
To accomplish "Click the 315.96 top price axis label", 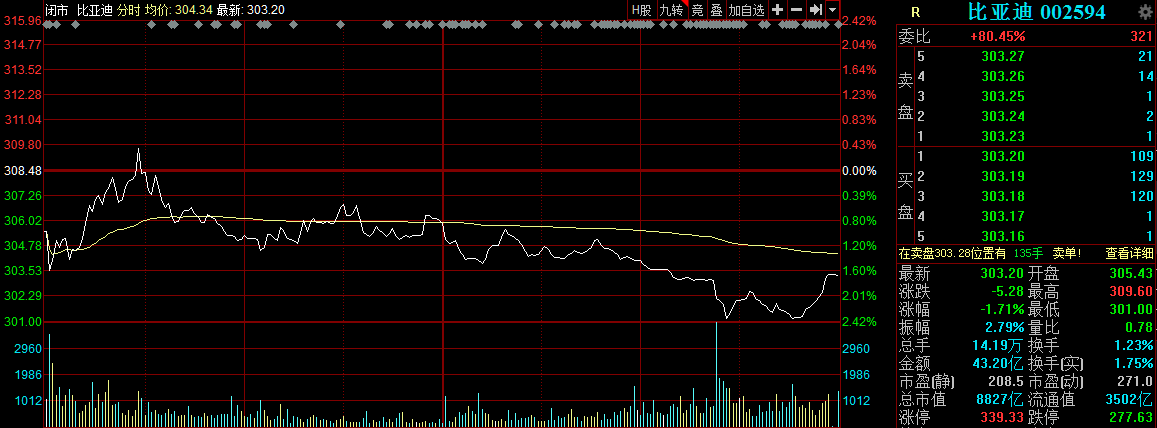I will (x=21, y=21).
